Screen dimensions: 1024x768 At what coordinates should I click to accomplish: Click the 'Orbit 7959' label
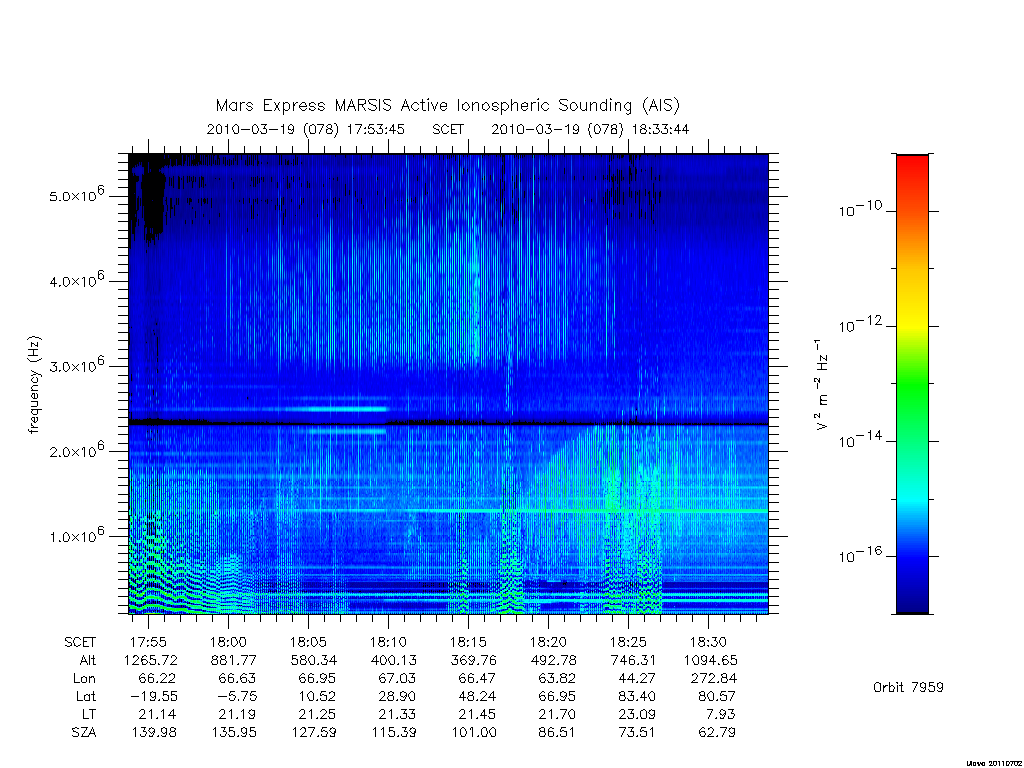point(908,688)
